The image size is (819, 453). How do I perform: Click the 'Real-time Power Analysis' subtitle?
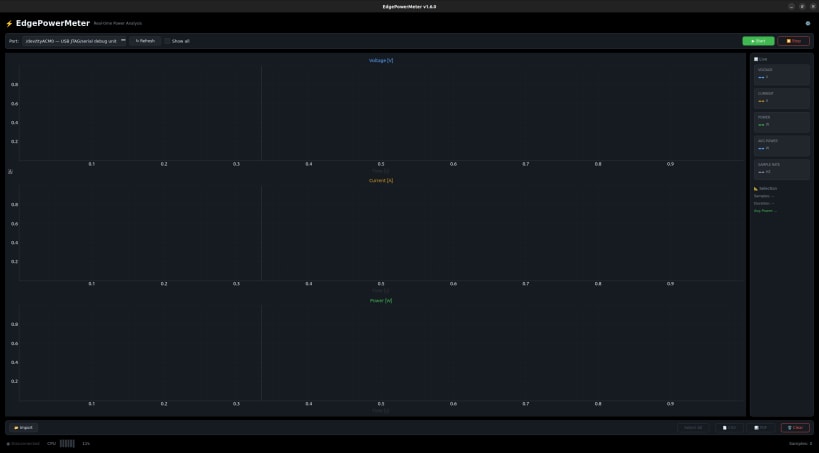118,24
